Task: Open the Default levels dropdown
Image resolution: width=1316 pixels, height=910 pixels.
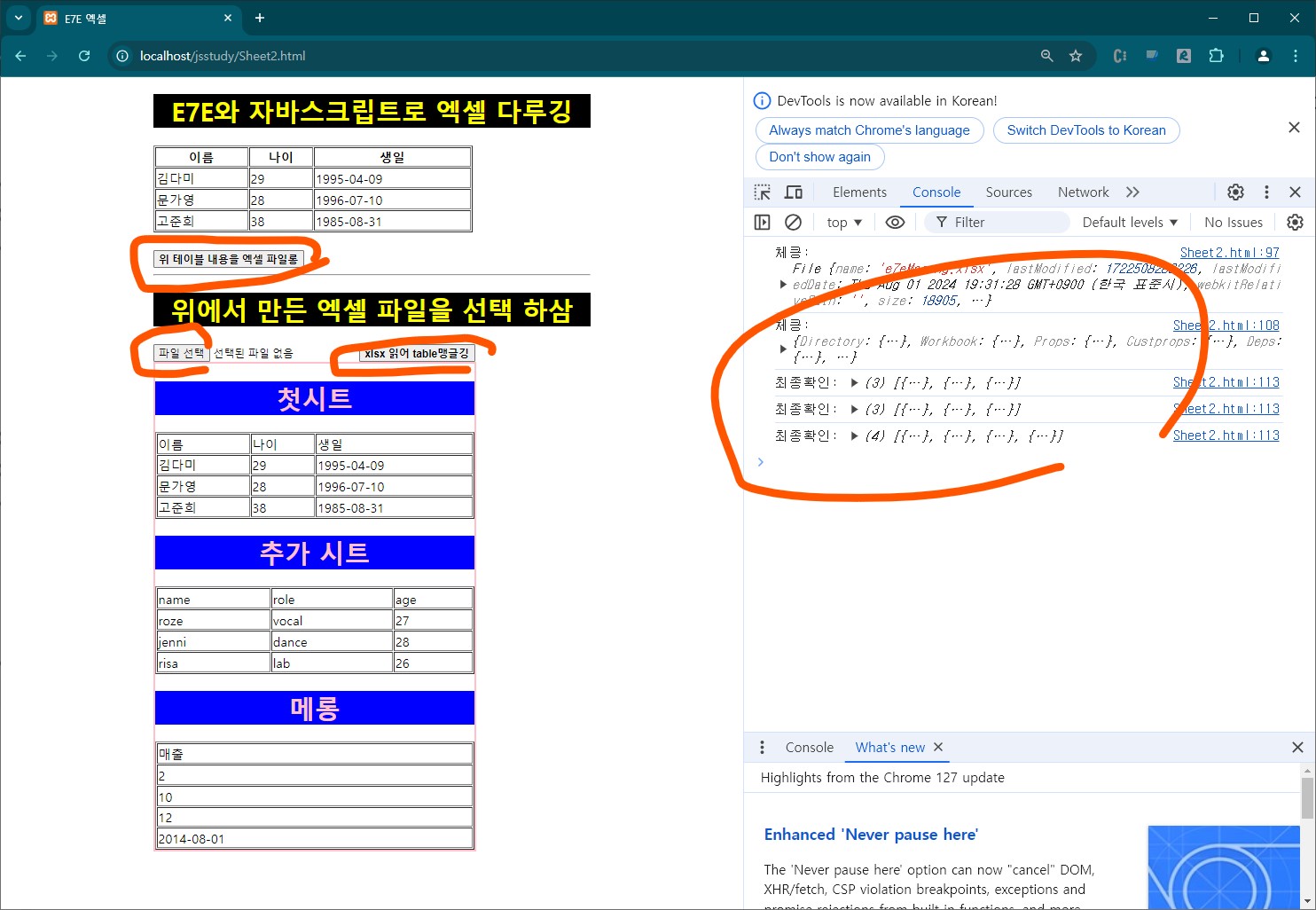Action: 1130,223
